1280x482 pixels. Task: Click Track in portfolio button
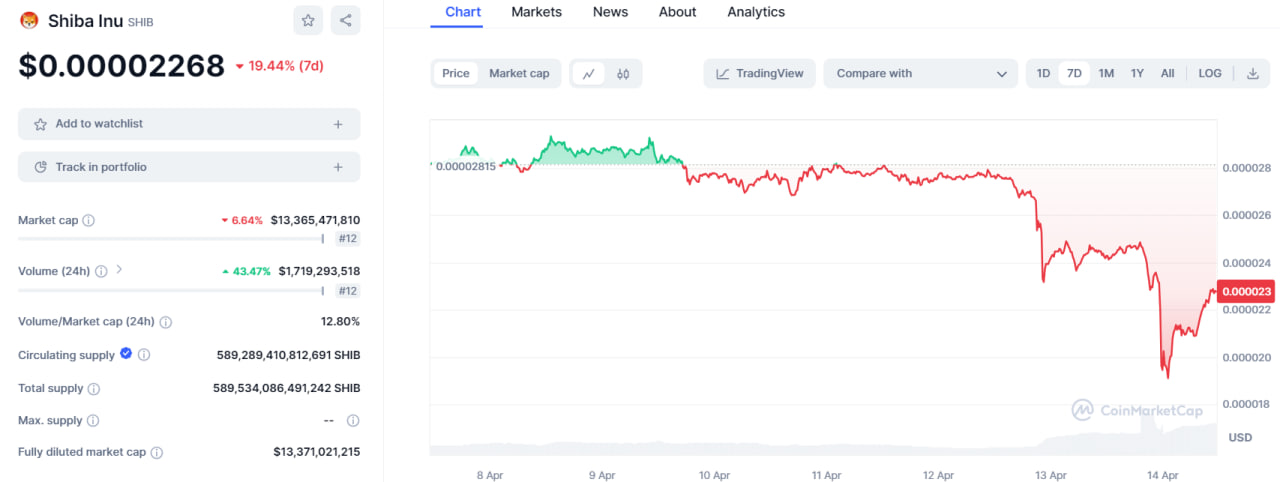(189, 167)
